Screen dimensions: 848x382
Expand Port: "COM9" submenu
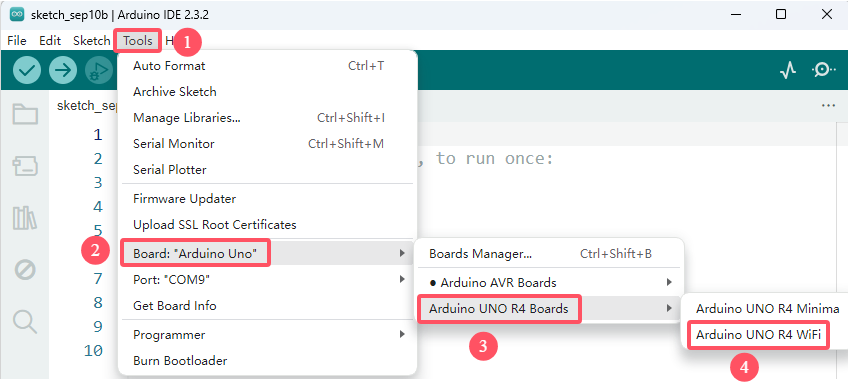tap(267, 279)
